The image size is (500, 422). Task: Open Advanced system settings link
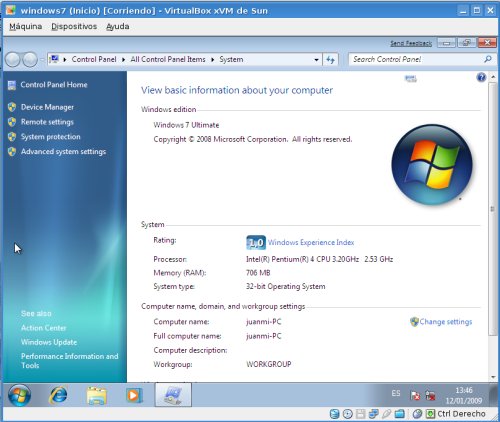pyautogui.click(x=63, y=152)
